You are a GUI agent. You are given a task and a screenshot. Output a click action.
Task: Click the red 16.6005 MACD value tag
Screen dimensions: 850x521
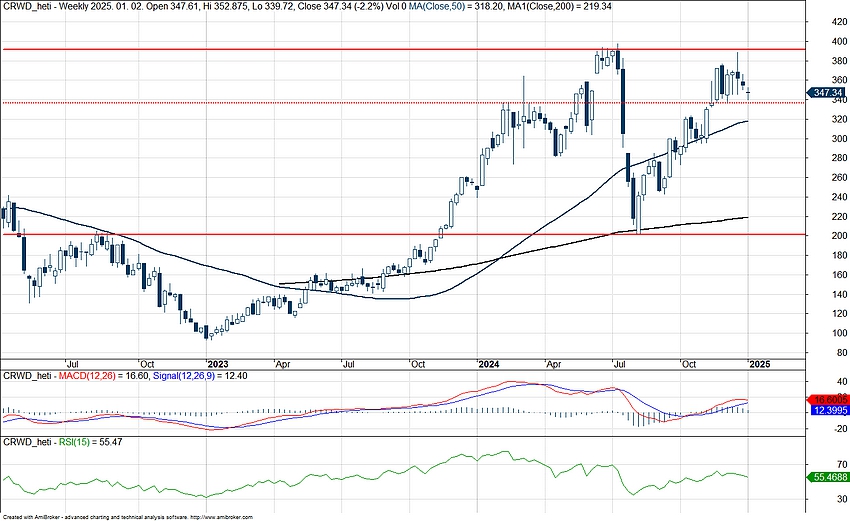(x=828, y=400)
